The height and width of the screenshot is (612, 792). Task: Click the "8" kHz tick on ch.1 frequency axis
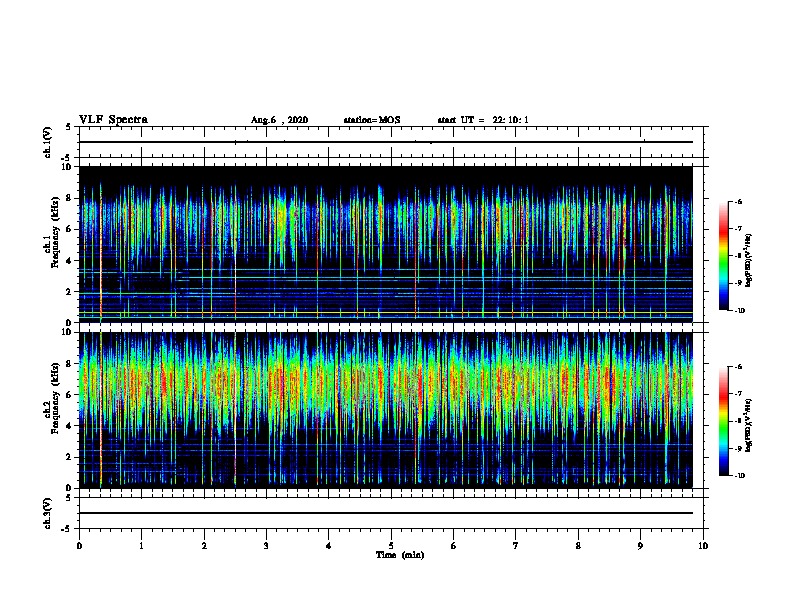click(70, 198)
